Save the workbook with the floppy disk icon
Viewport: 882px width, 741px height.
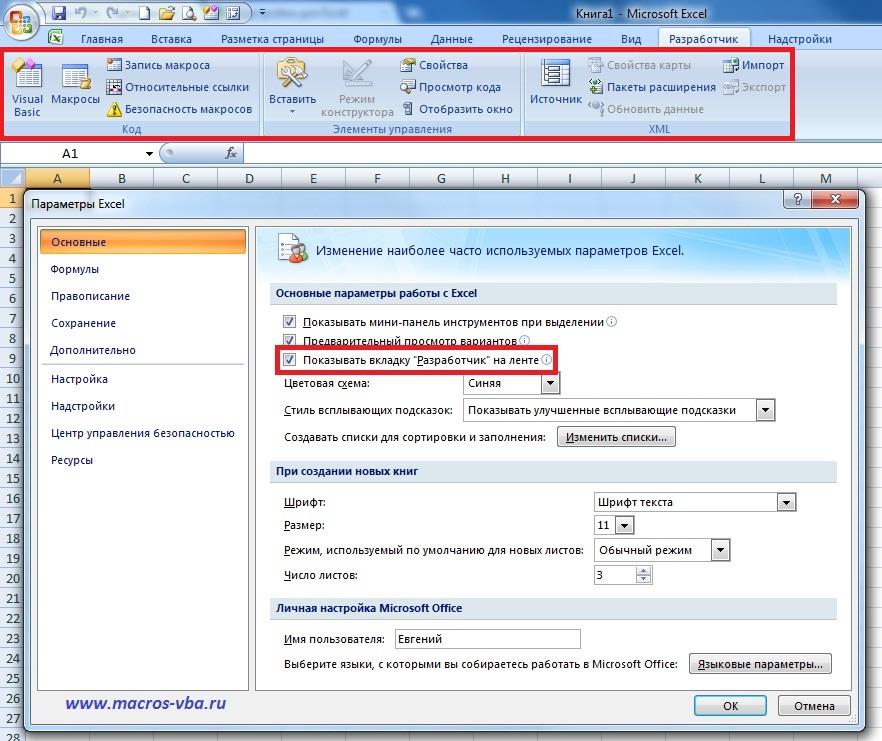[x=58, y=12]
